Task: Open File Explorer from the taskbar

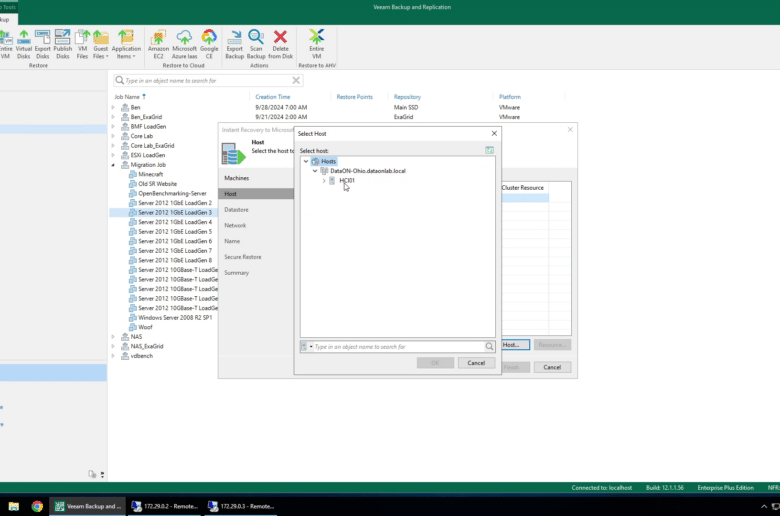Action: (x=13, y=506)
